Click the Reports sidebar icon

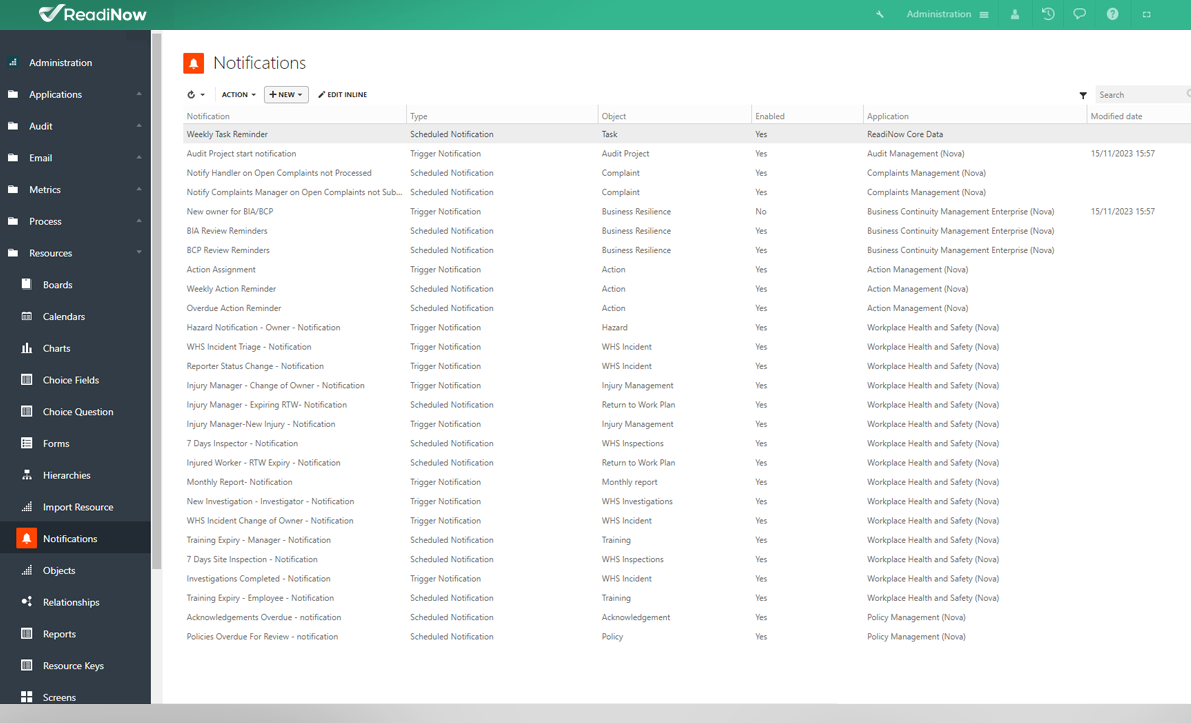tap(27, 634)
